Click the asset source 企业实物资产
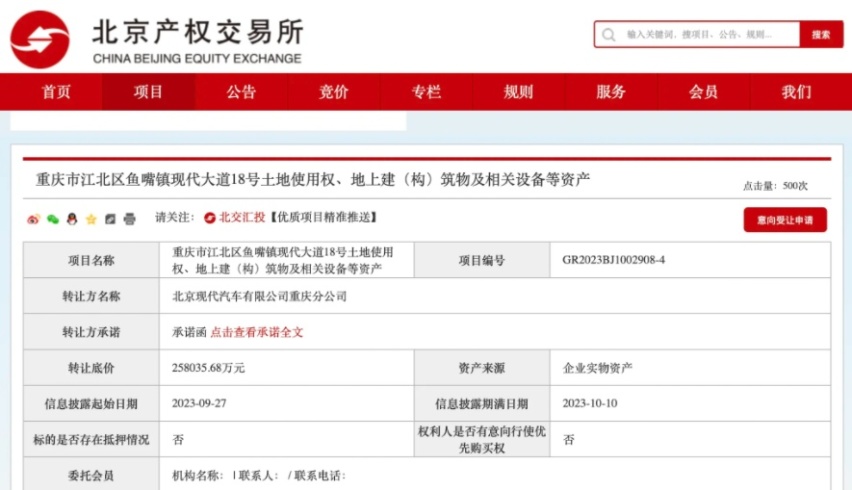Image resolution: width=852 pixels, height=490 pixels. click(597, 368)
